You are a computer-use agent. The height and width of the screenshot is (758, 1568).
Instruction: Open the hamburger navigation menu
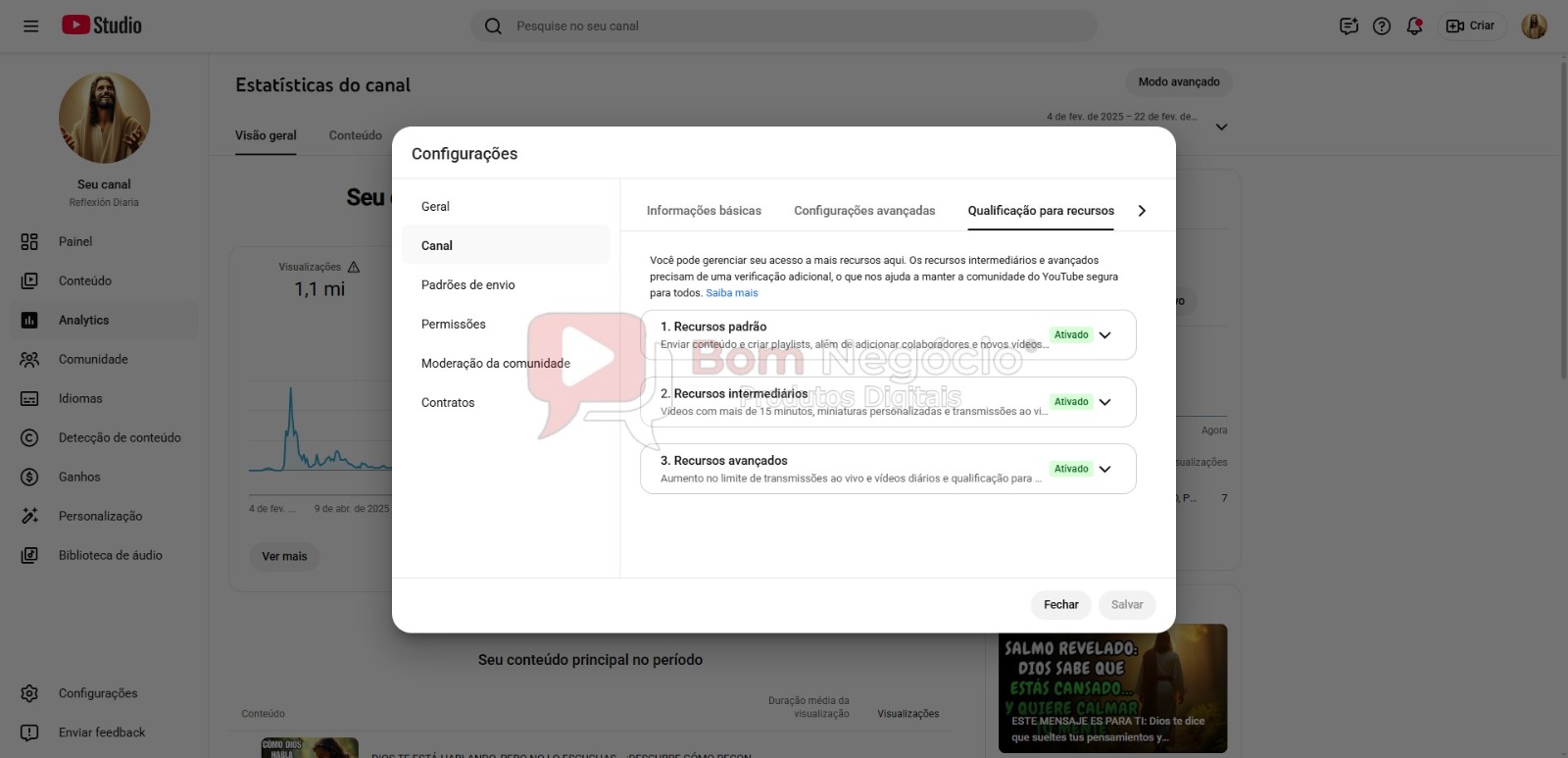point(30,25)
